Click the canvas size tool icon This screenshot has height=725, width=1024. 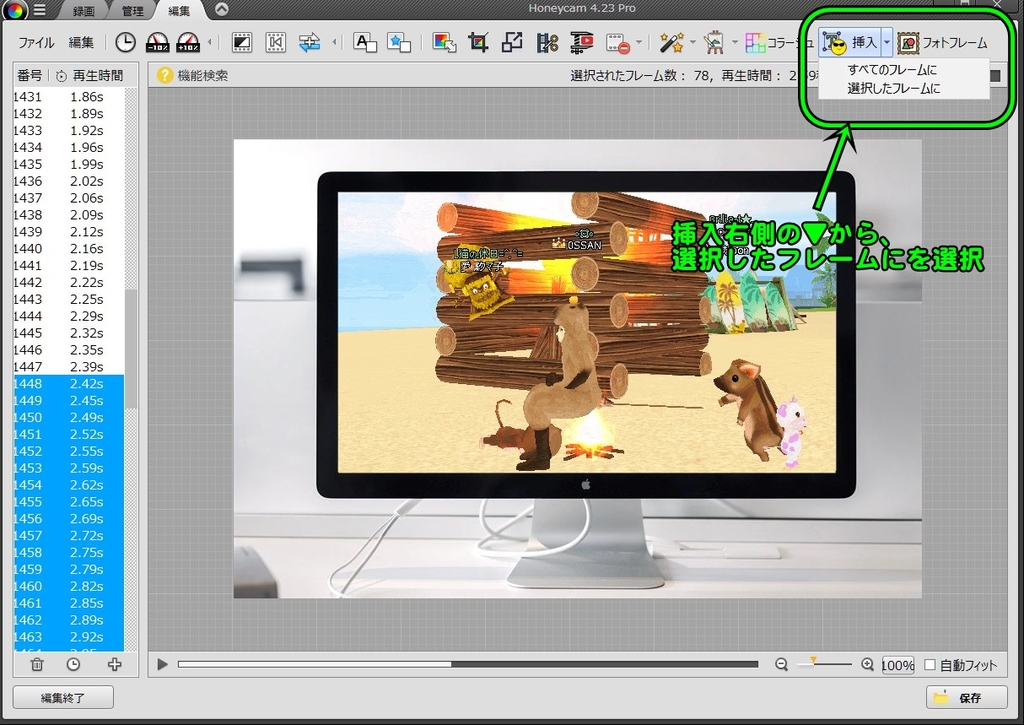coord(512,43)
